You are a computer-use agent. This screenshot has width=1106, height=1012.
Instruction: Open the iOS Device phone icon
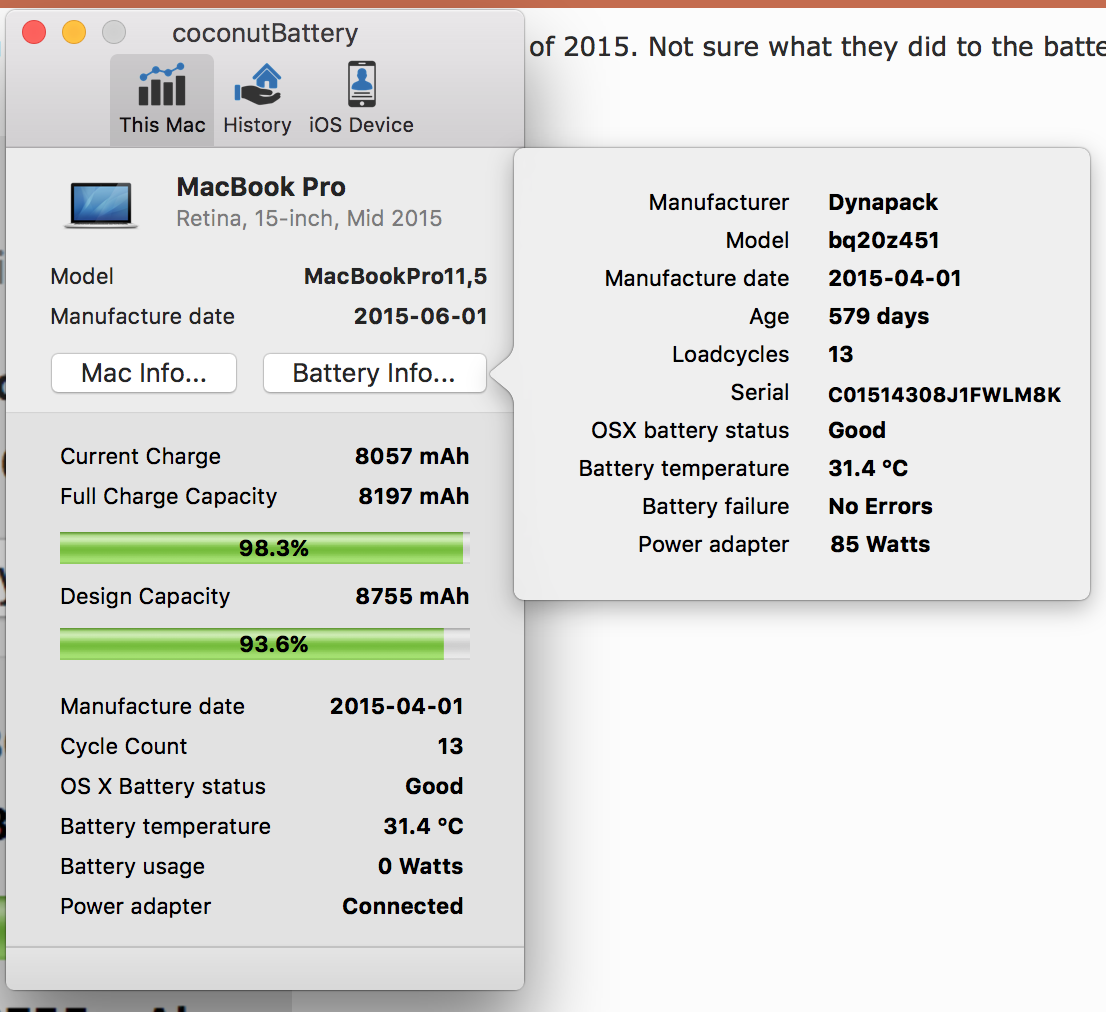tap(361, 84)
